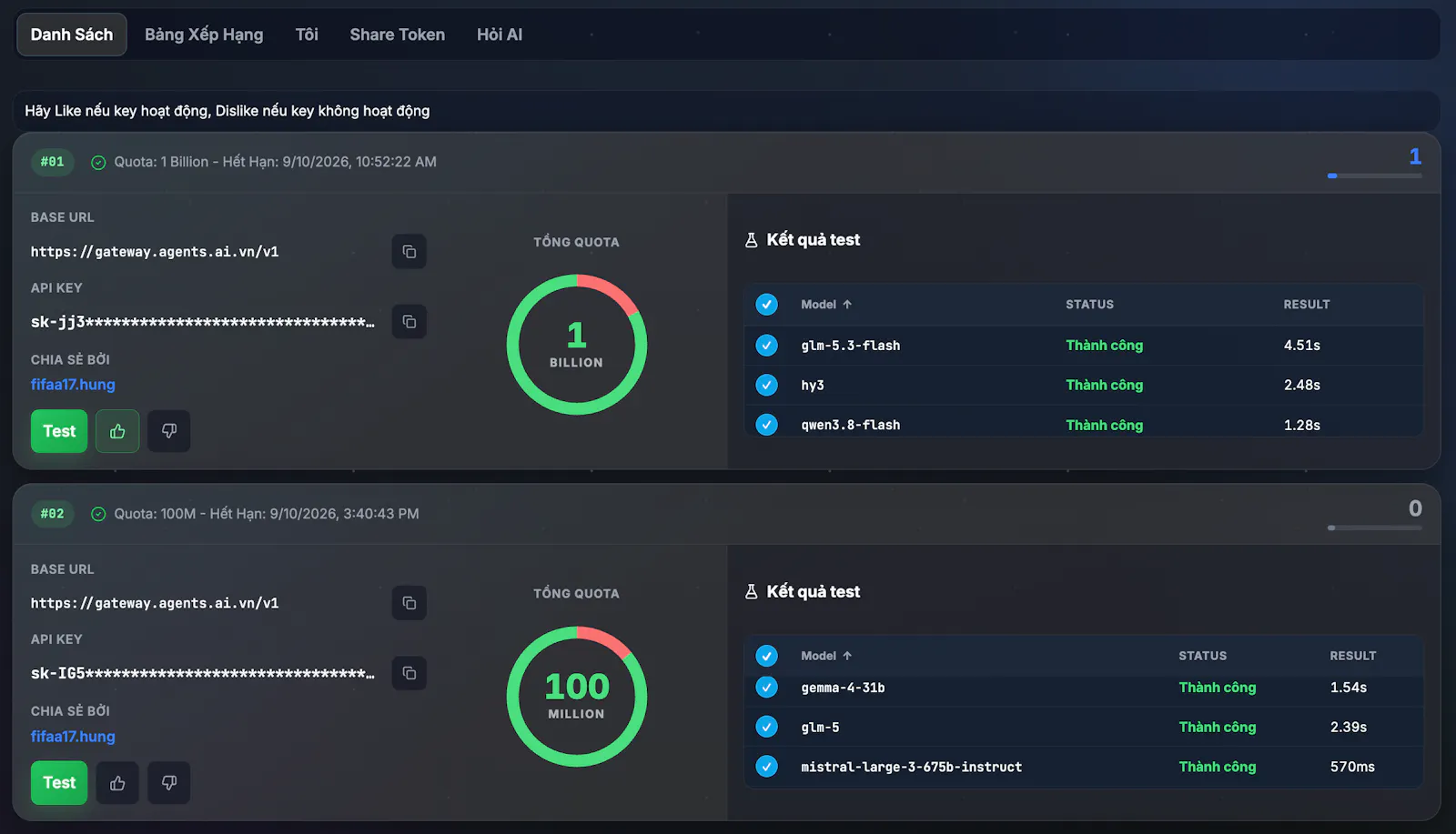Click the 100 Million quota ring chart
This screenshot has height=834, width=1456.
point(577,697)
